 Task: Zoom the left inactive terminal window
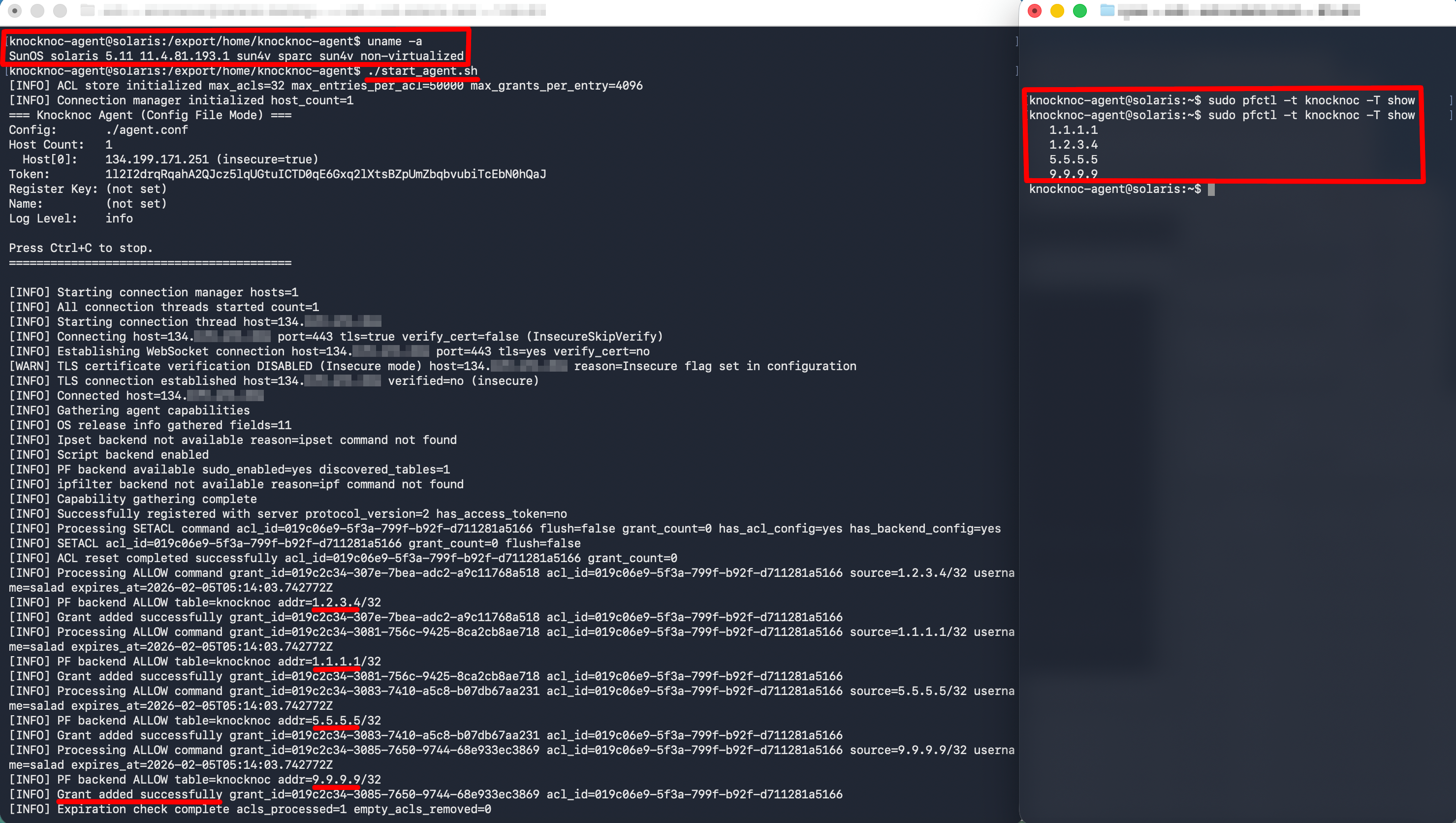(60, 11)
